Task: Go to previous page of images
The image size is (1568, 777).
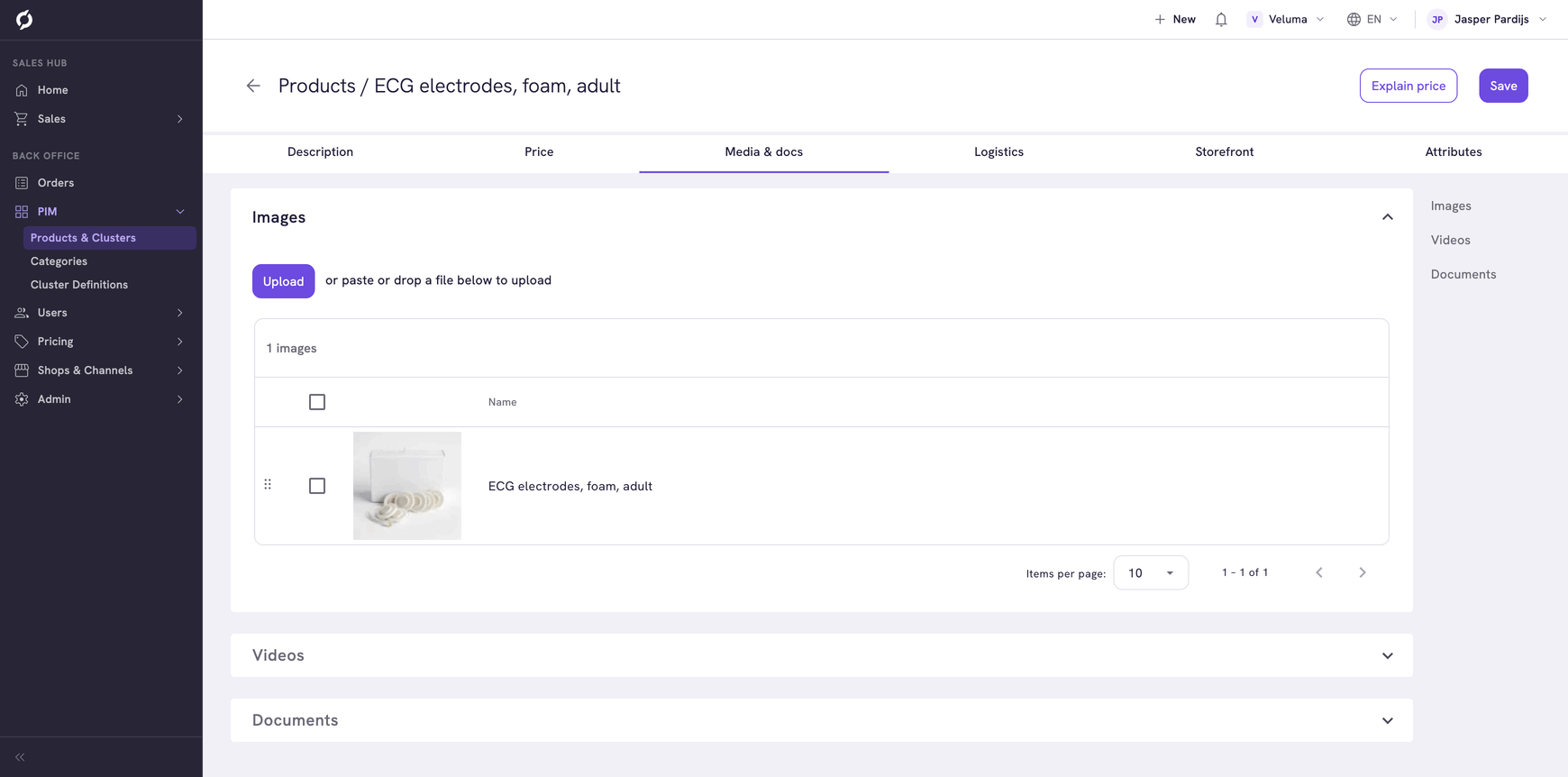Action: (x=1319, y=572)
